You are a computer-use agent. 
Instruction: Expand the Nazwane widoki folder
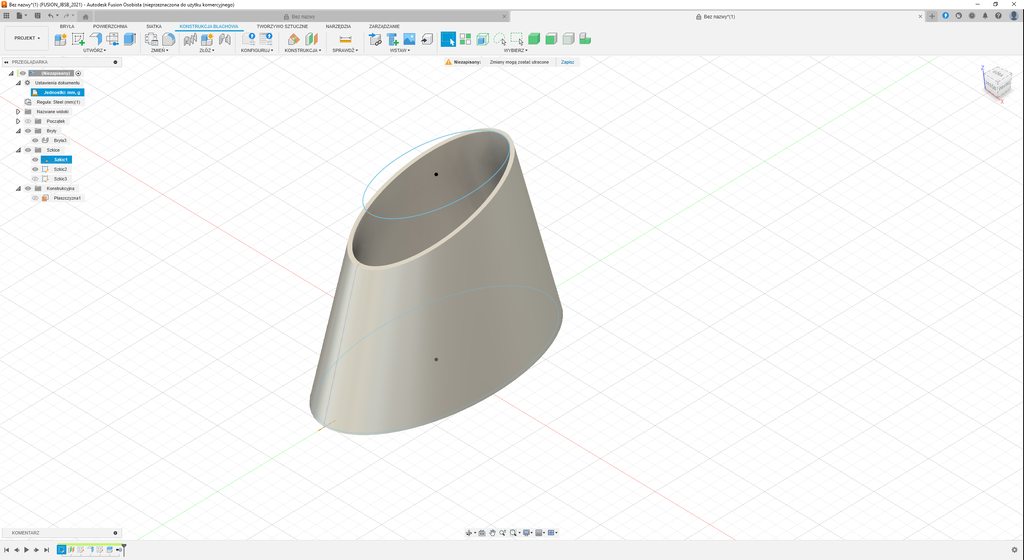click(x=18, y=111)
